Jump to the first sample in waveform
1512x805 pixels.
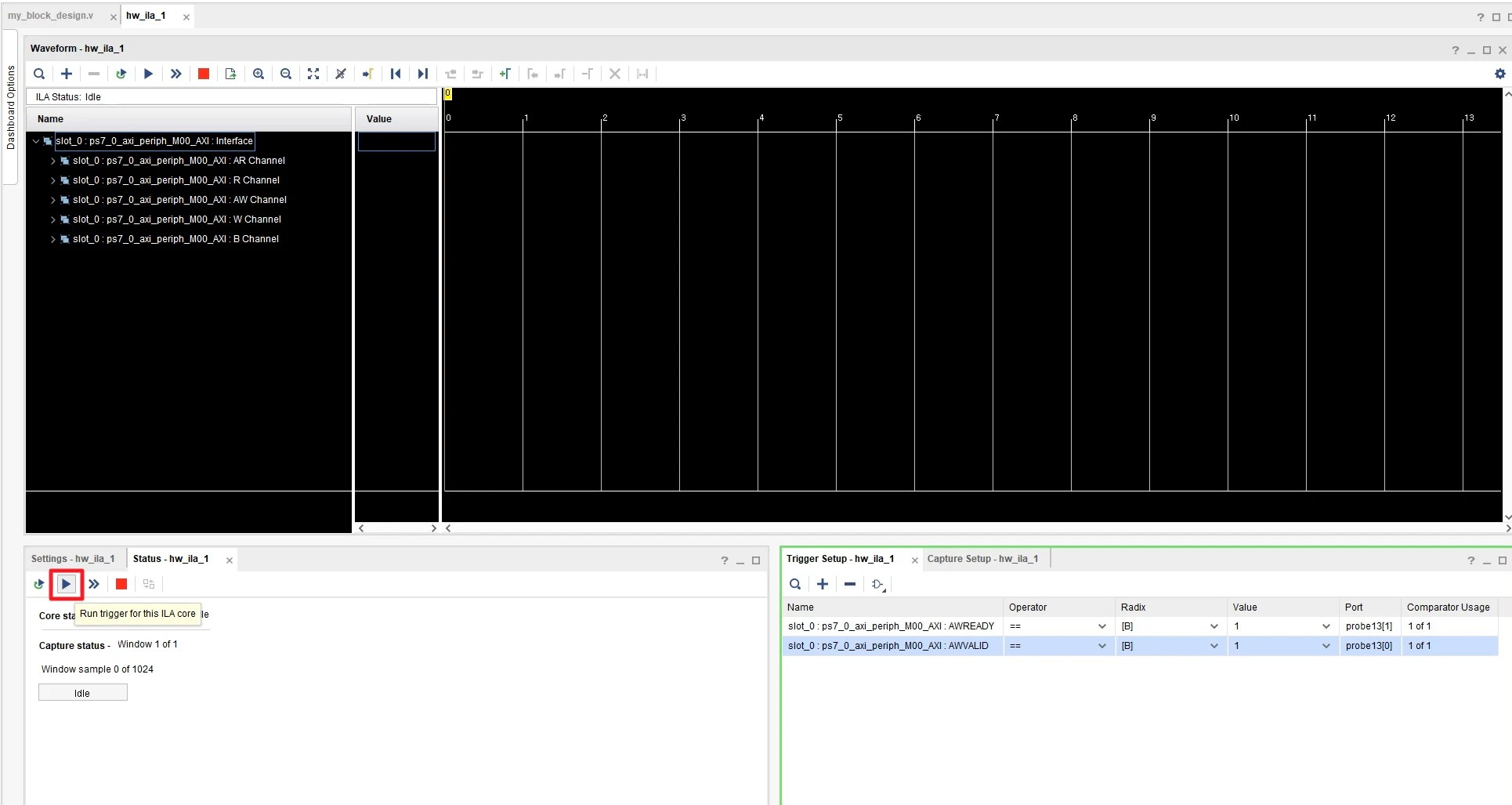(x=396, y=74)
